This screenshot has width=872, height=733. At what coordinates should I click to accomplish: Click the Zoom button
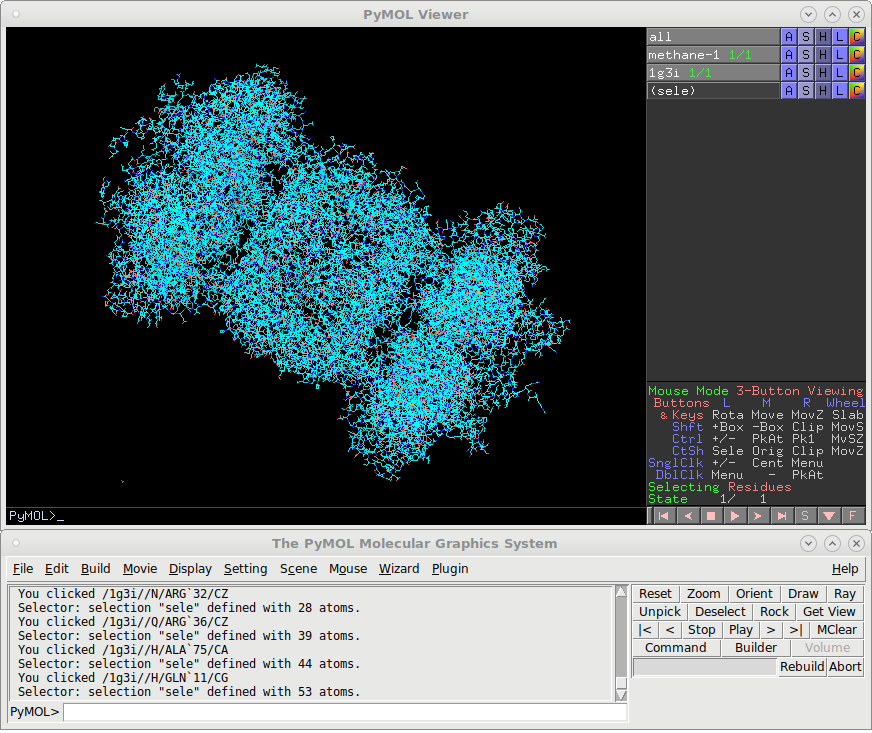(x=703, y=593)
